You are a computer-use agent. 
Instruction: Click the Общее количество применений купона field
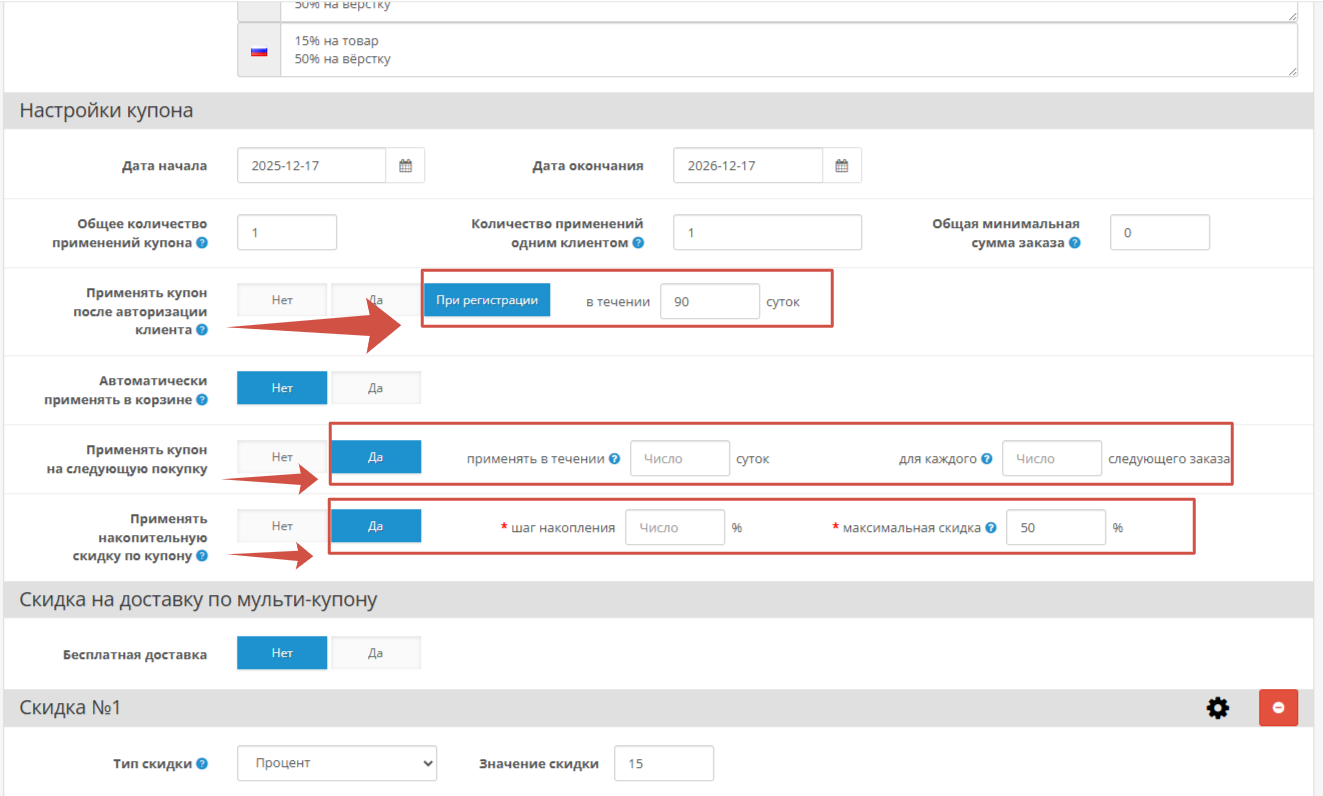pos(286,232)
